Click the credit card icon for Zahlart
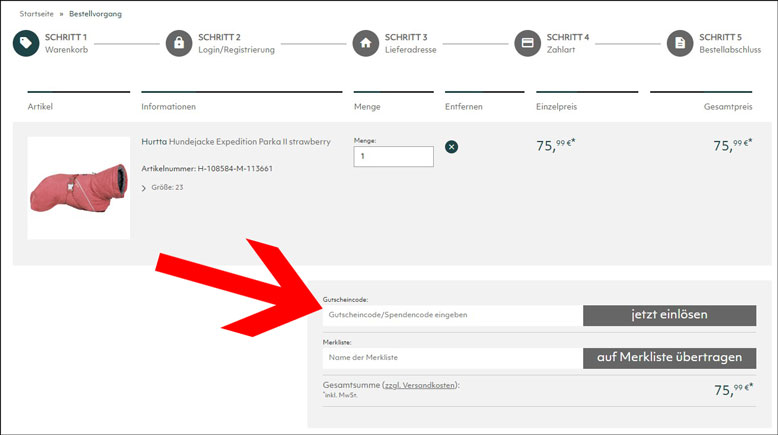The width and height of the screenshot is (778, 435). click(x=527, y=44)
